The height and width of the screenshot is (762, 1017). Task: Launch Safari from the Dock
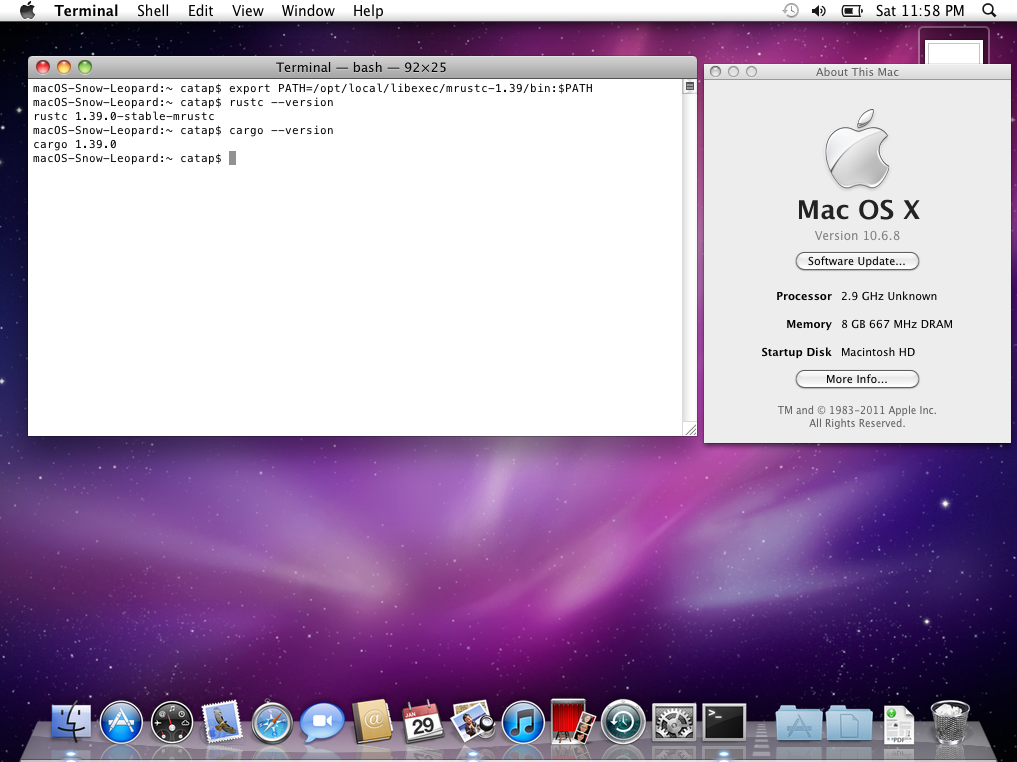pos(272,722)
